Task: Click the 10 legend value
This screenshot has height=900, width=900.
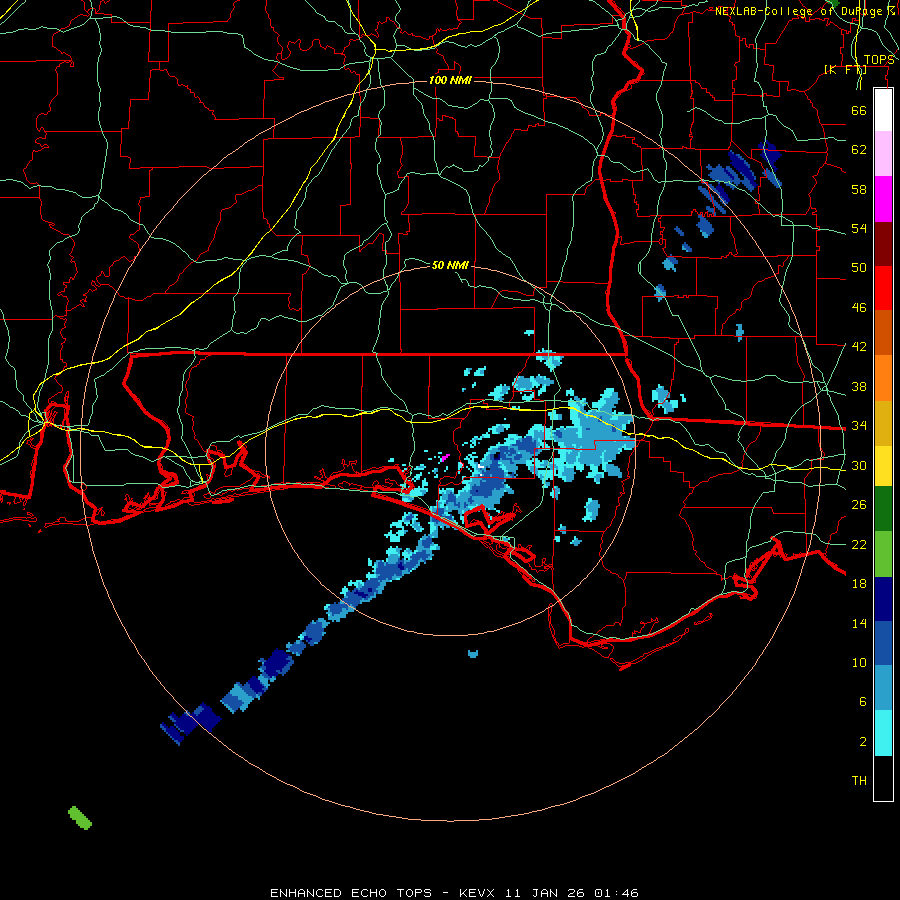Action: [859, 663]
